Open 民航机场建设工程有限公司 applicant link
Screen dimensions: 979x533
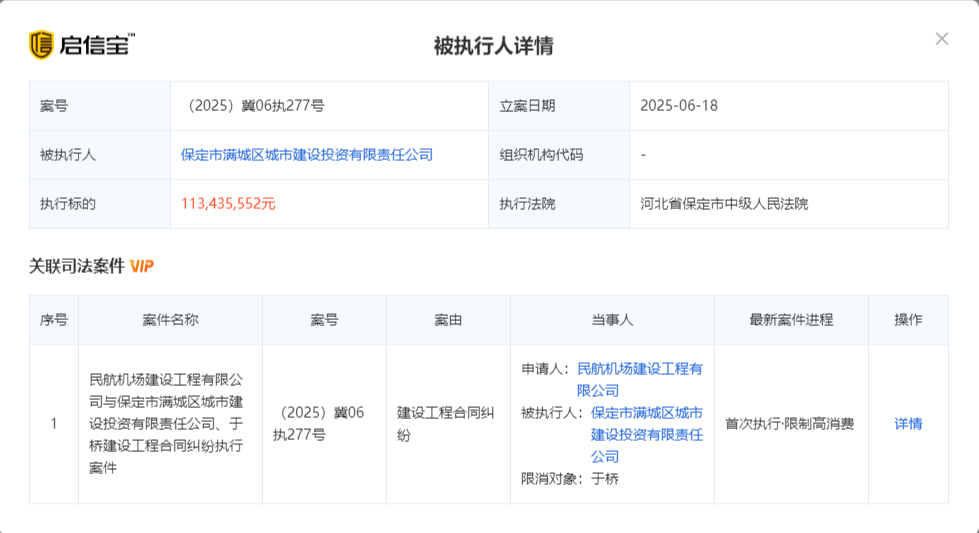(639, 379)
